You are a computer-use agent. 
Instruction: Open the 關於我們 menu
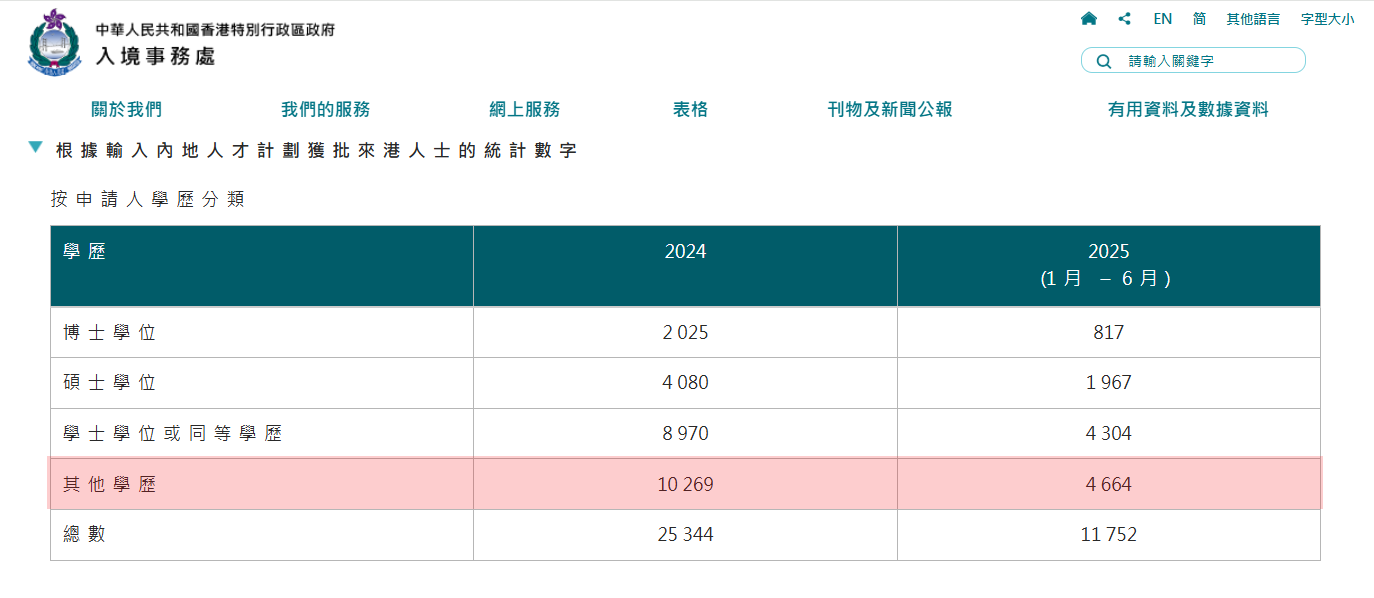coord(126,110)
